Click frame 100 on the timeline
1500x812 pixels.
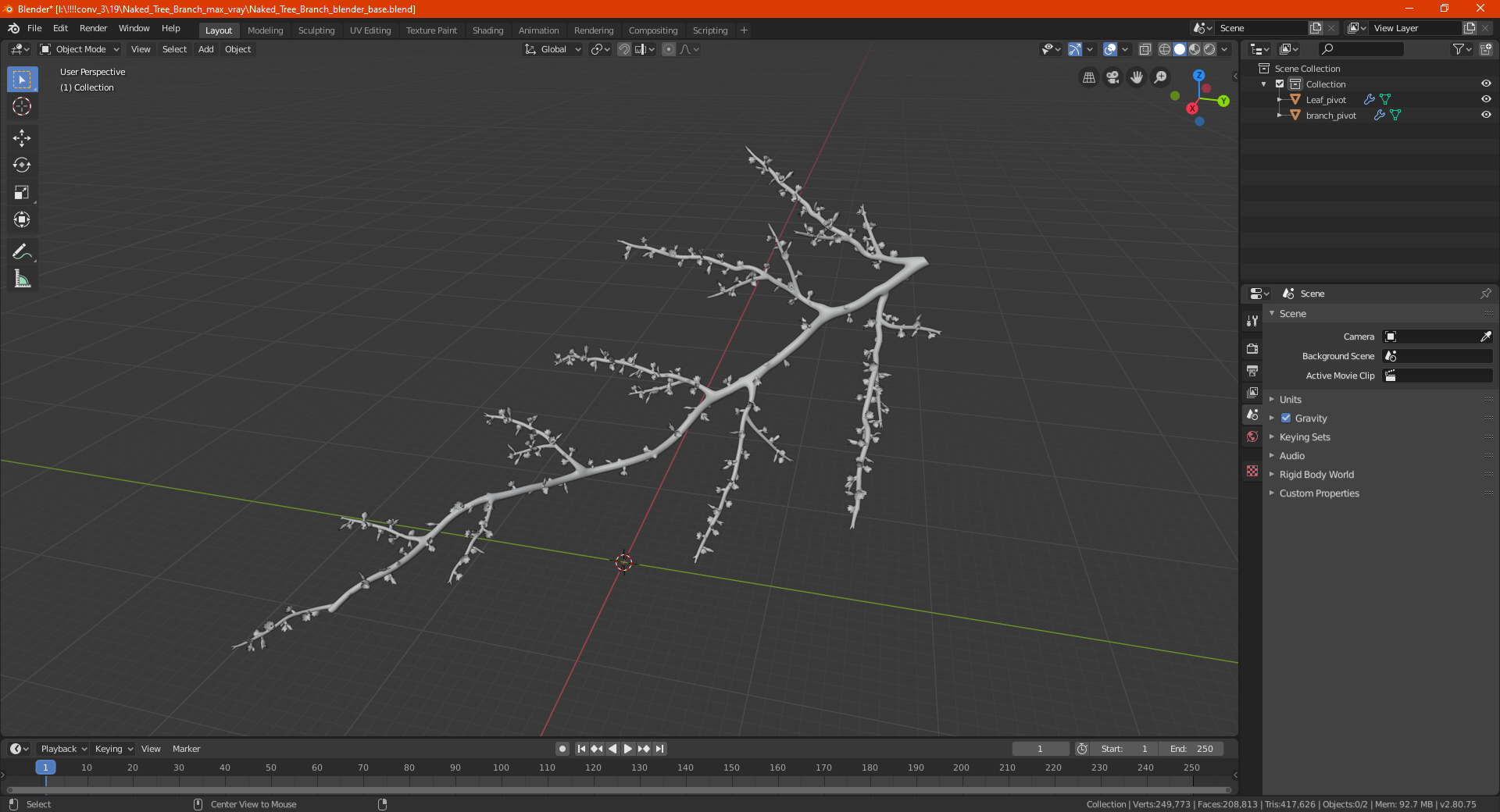pyautogui.click(x=501, y=767)
